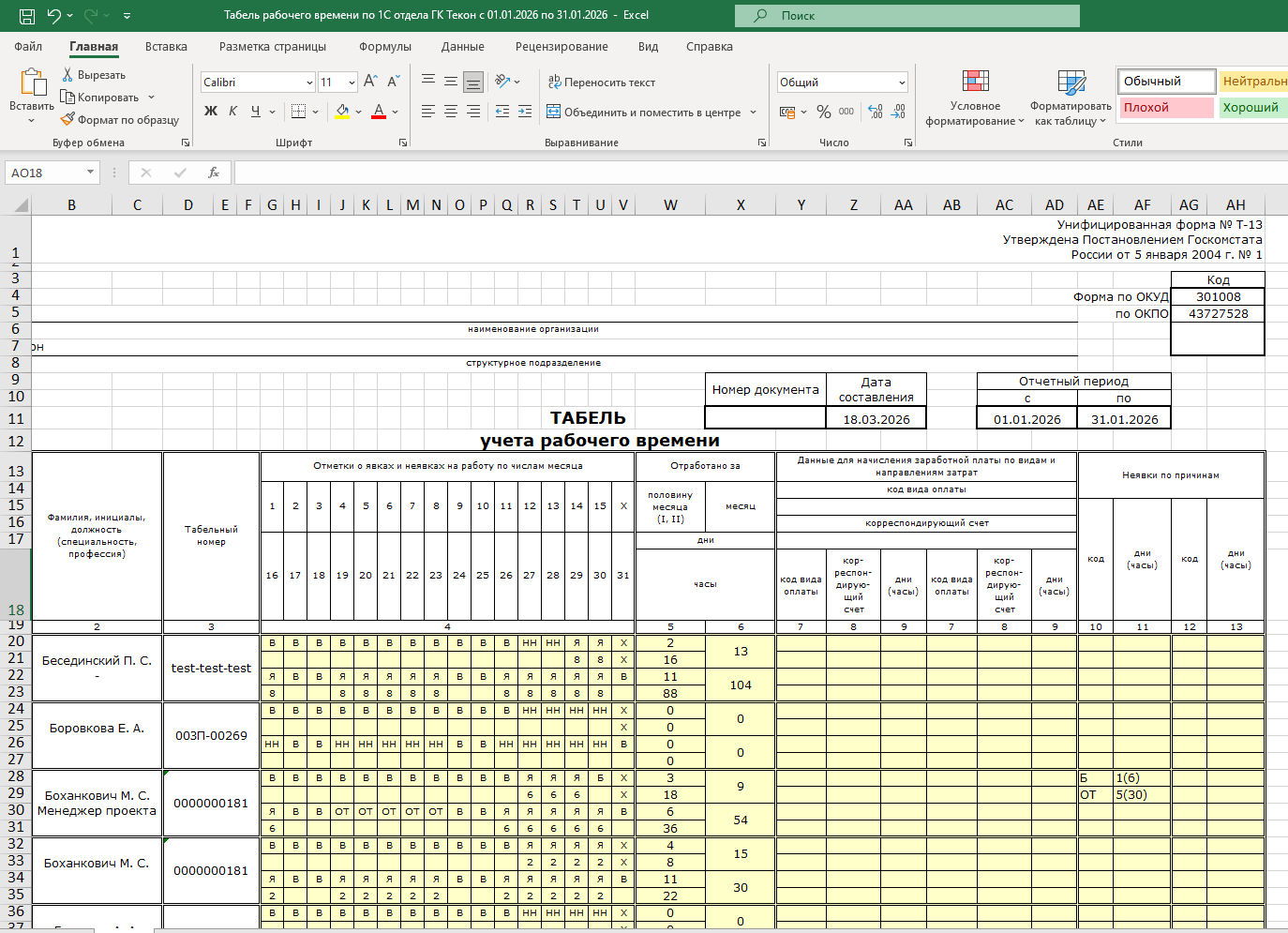1288x933 pixels.
Task: Apply the Плохой cell style swatch
Action: click(x=1165, y=108)
